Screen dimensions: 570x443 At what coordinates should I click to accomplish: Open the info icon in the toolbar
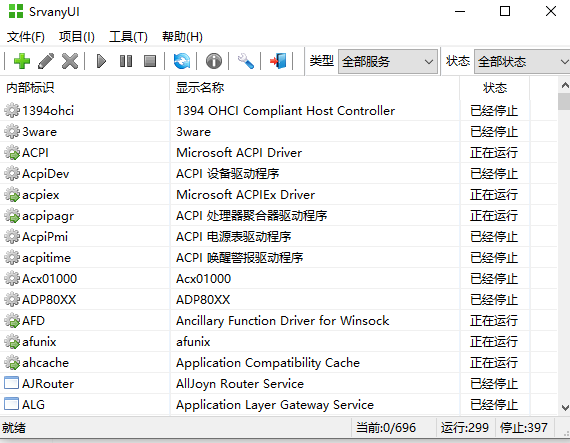(x=214, y=61)
